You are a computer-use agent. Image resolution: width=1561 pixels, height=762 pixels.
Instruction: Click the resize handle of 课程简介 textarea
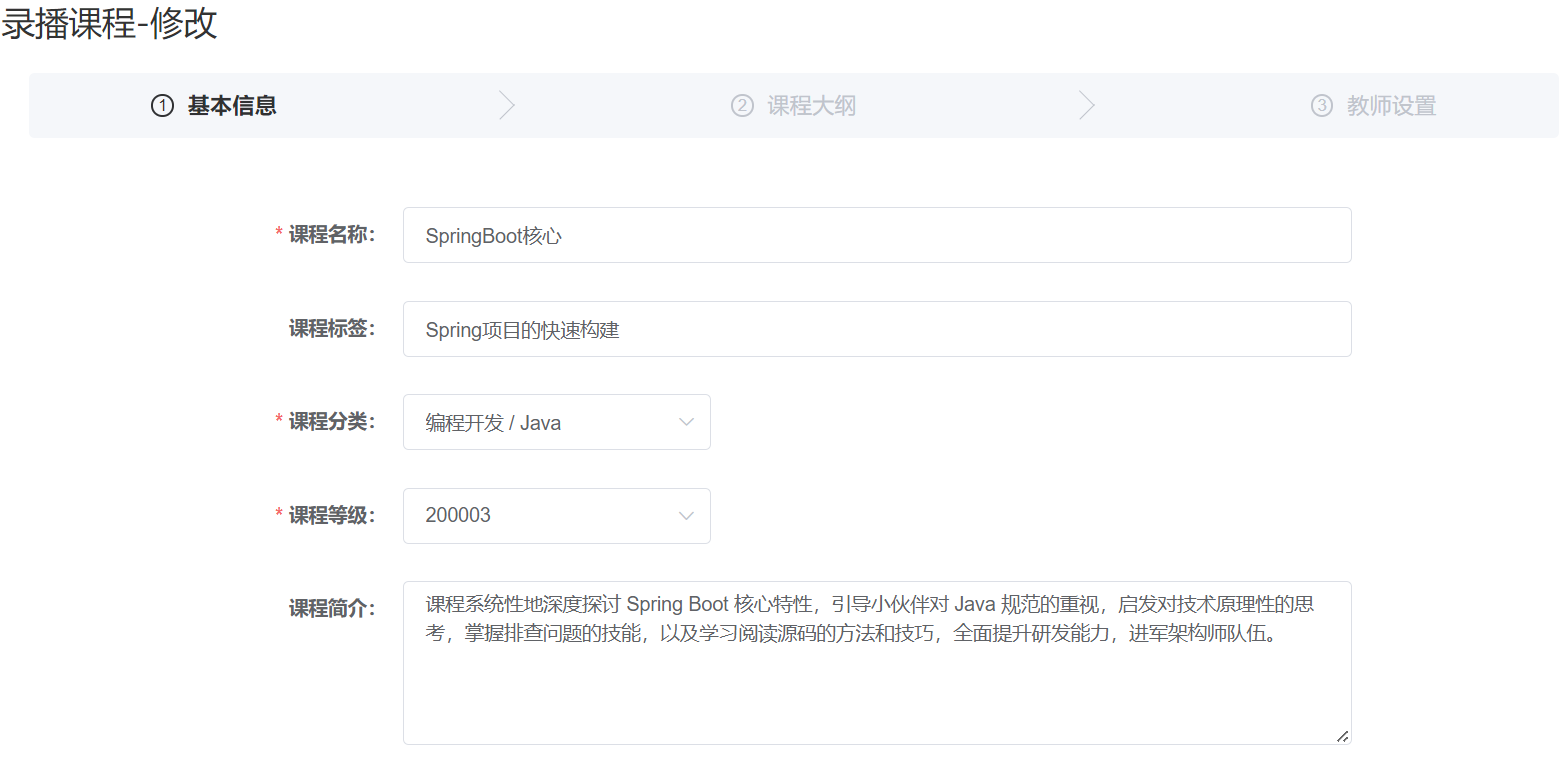(x=1342, y=736)
